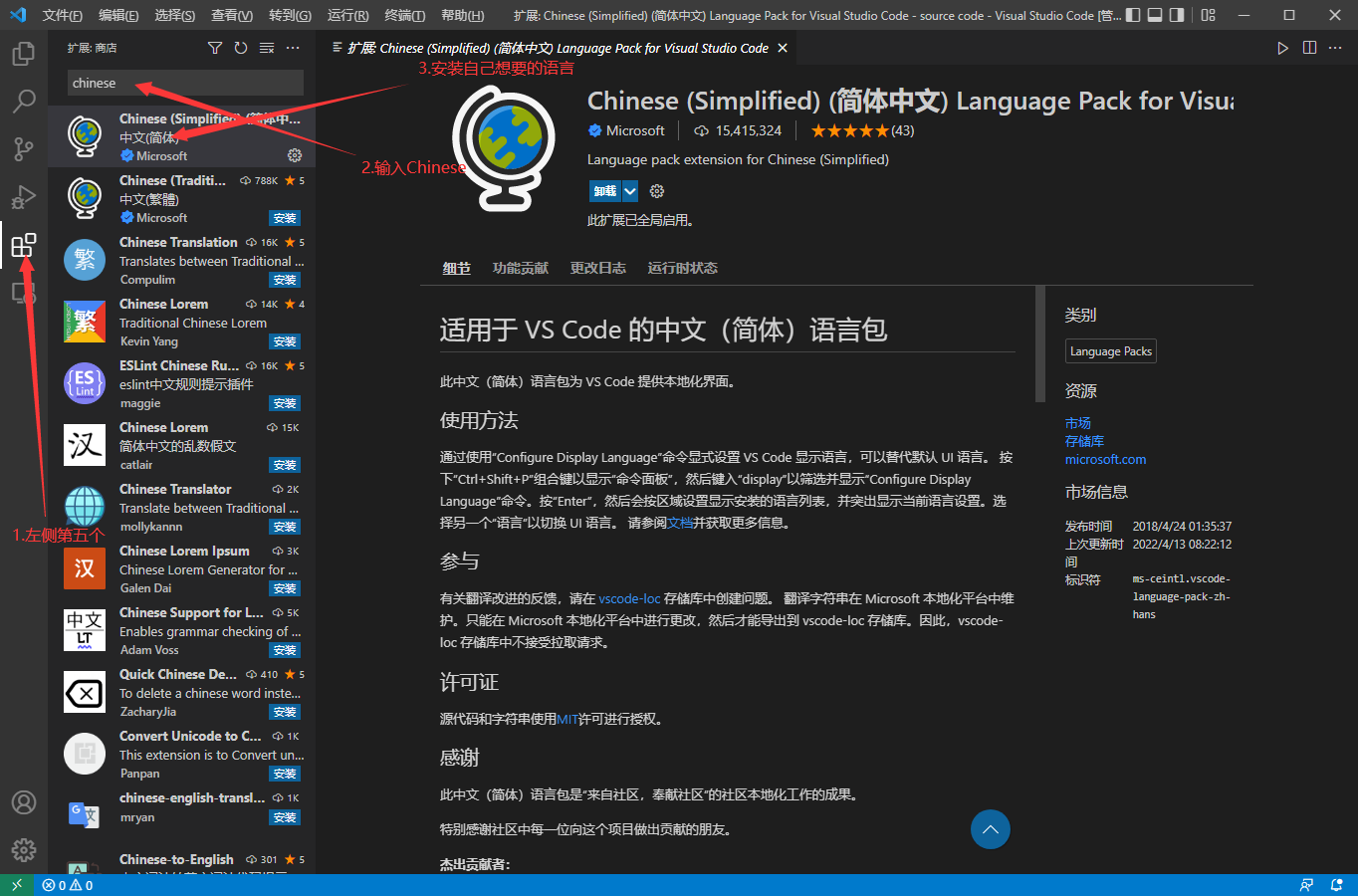Open the Explorer view in the activity bar
Viewport: 1358px width, 896px height.
pyautogui.click(x=24, y=53)
